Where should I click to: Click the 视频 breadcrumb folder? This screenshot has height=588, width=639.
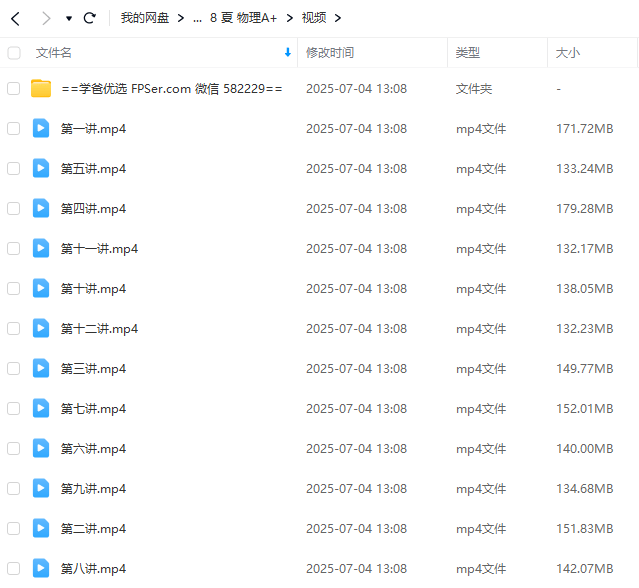(x=314, y=18)
